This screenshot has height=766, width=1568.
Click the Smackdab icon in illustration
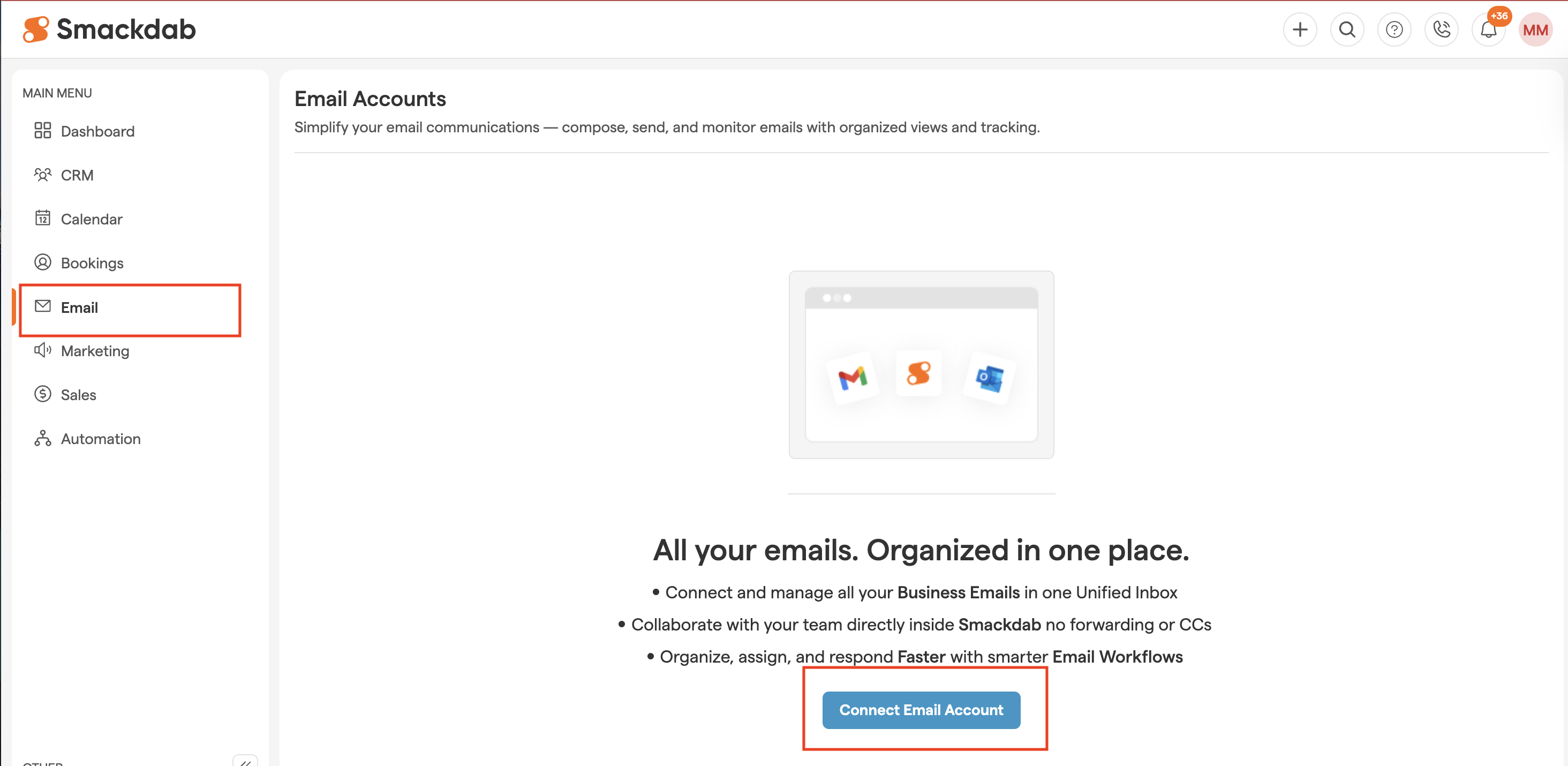tap(918, 373)
